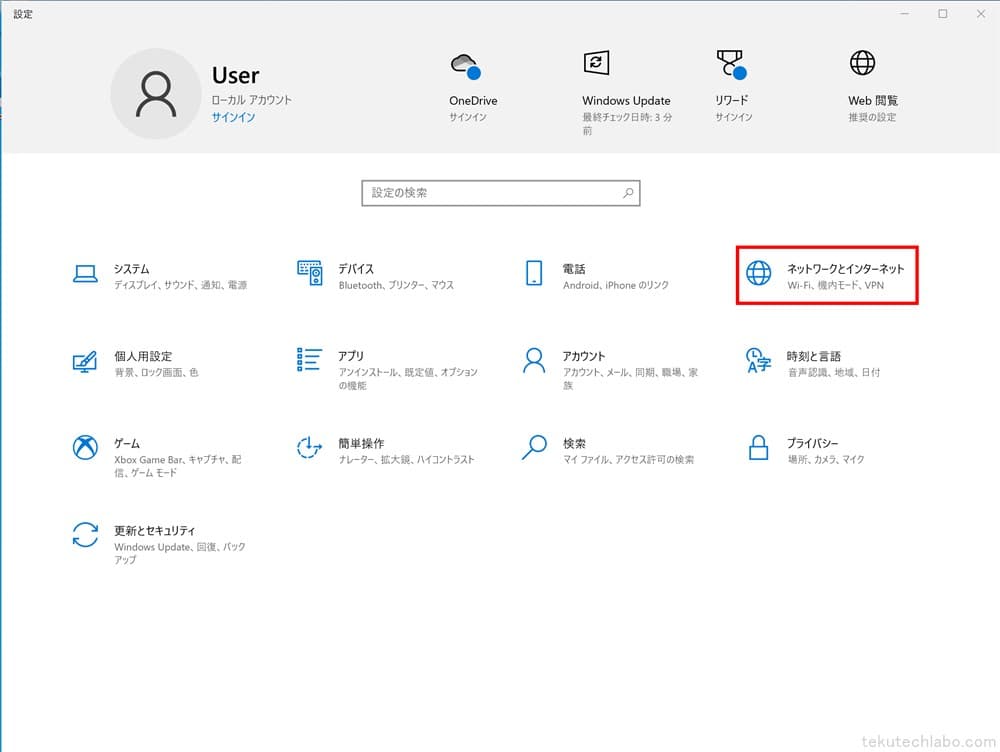Click the リワード medal icon
Image resolution: width=1000 pixels, height=752 pixels.
pos(731,64)
